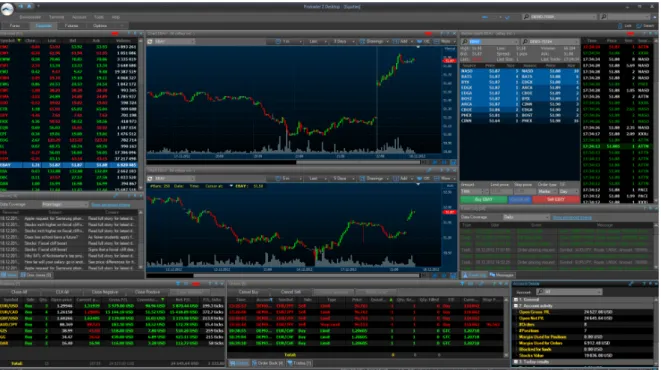Switch to the Forex workspace tab
The height and width of the screenshot is (370, 661).
tap(15, 26)
